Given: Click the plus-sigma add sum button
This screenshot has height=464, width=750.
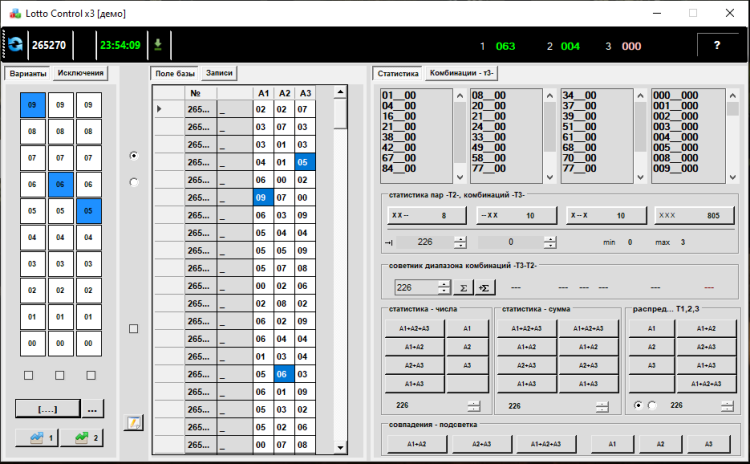Looking at the screenshot, I should (x=485, y=287).
